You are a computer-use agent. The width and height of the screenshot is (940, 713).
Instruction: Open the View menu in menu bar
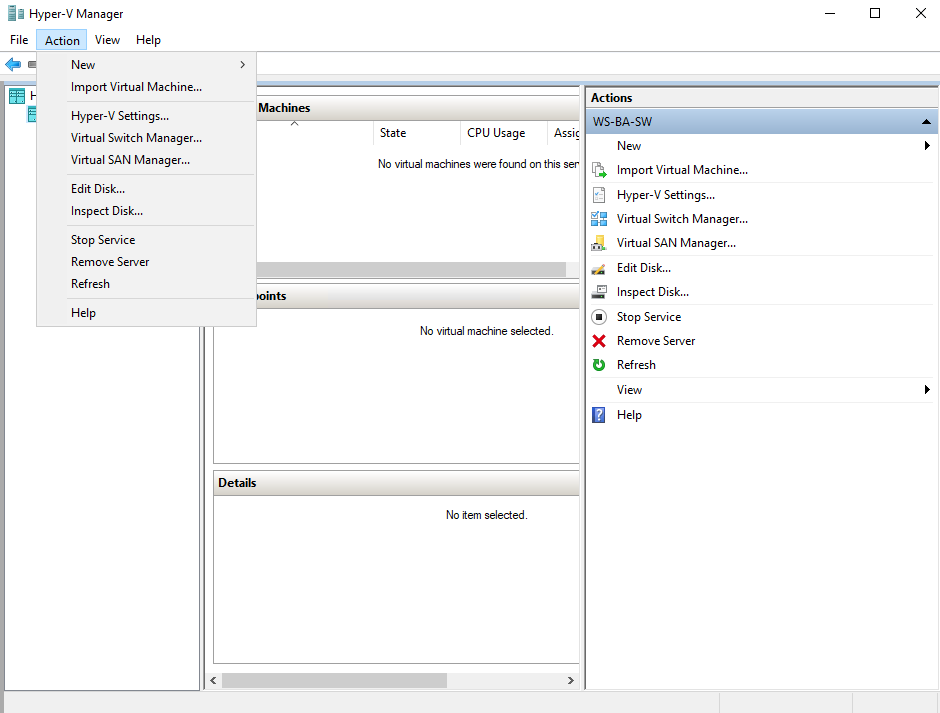(x=107, y=40)
